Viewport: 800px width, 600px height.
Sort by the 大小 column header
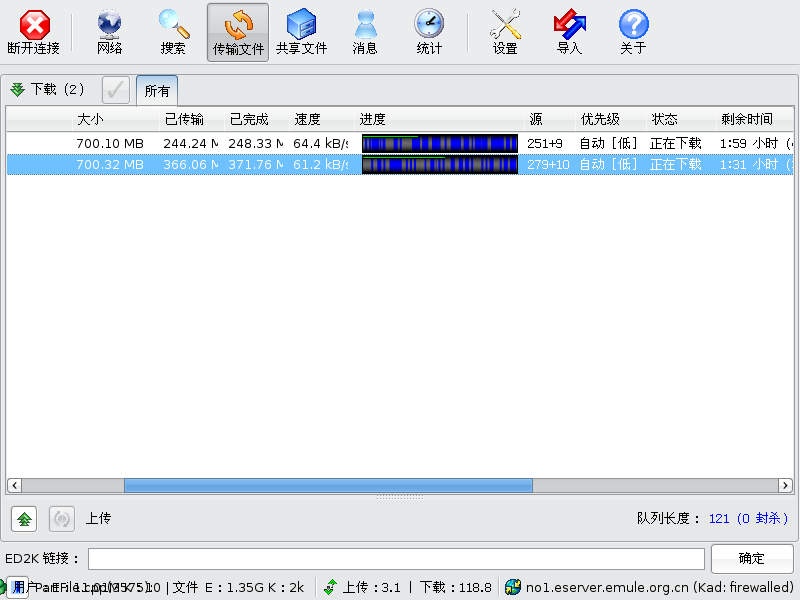(116, 119)
